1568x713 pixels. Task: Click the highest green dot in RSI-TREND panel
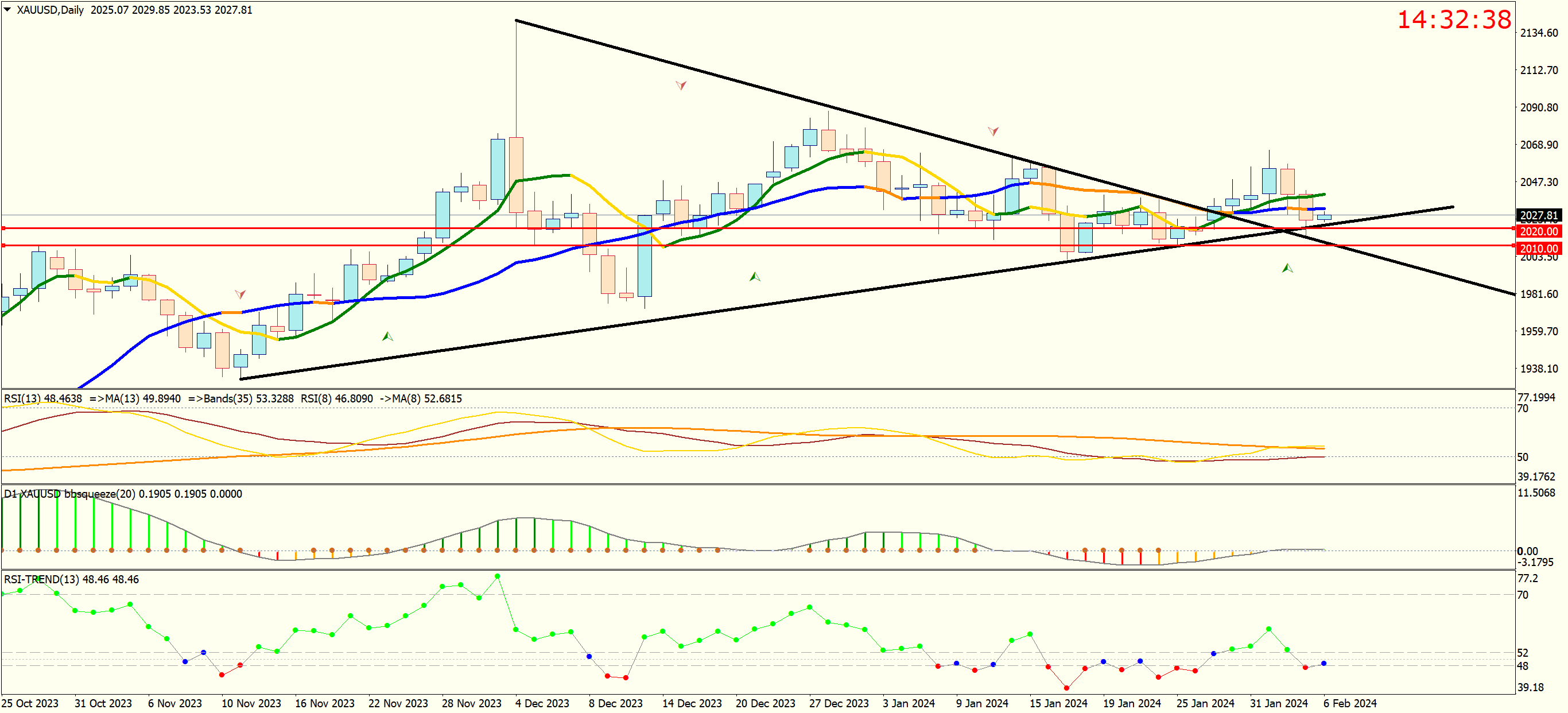tap(497, 576)
